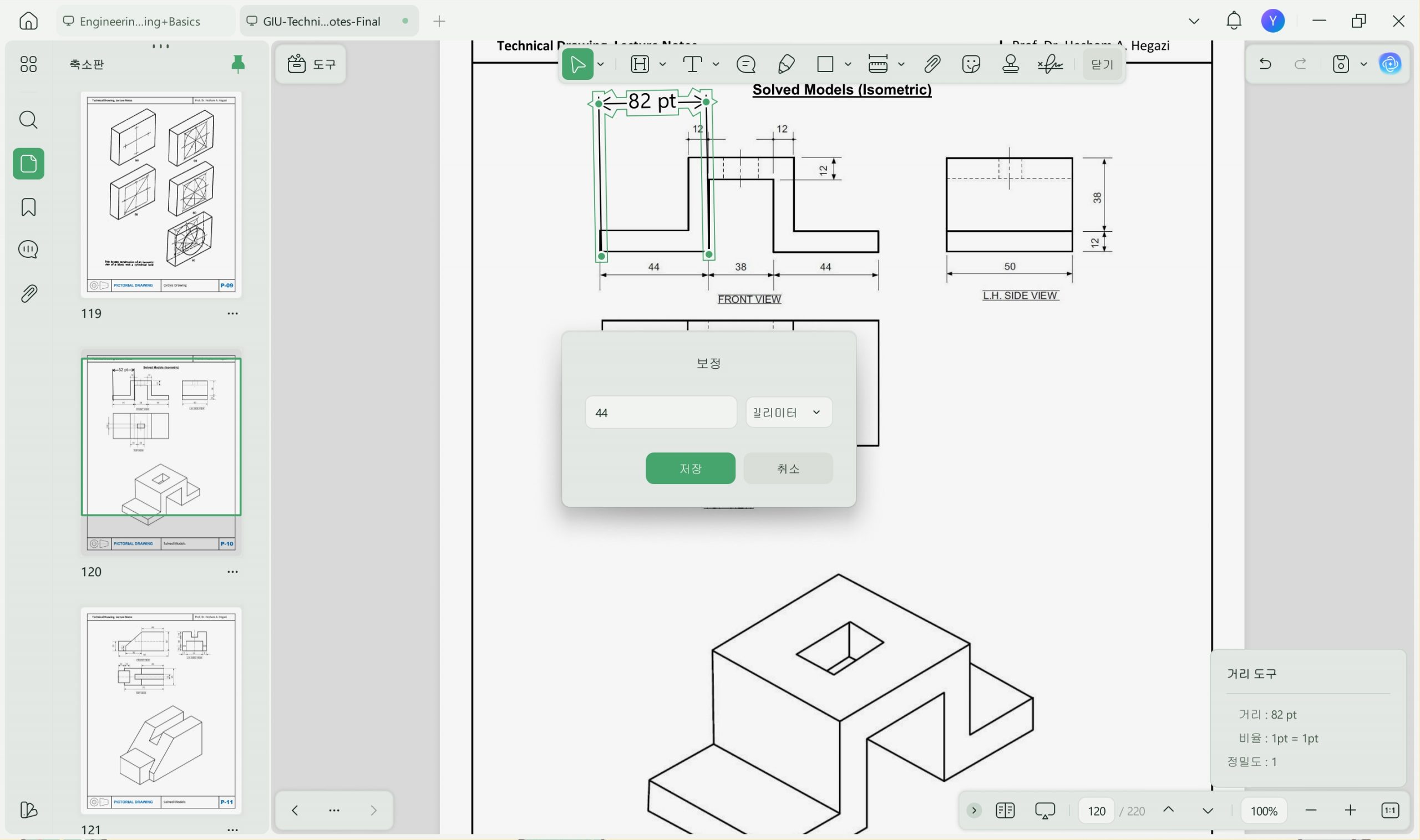Click the page number field 120
This screenshot has height=840, width=1420.
pos(1096,811)
